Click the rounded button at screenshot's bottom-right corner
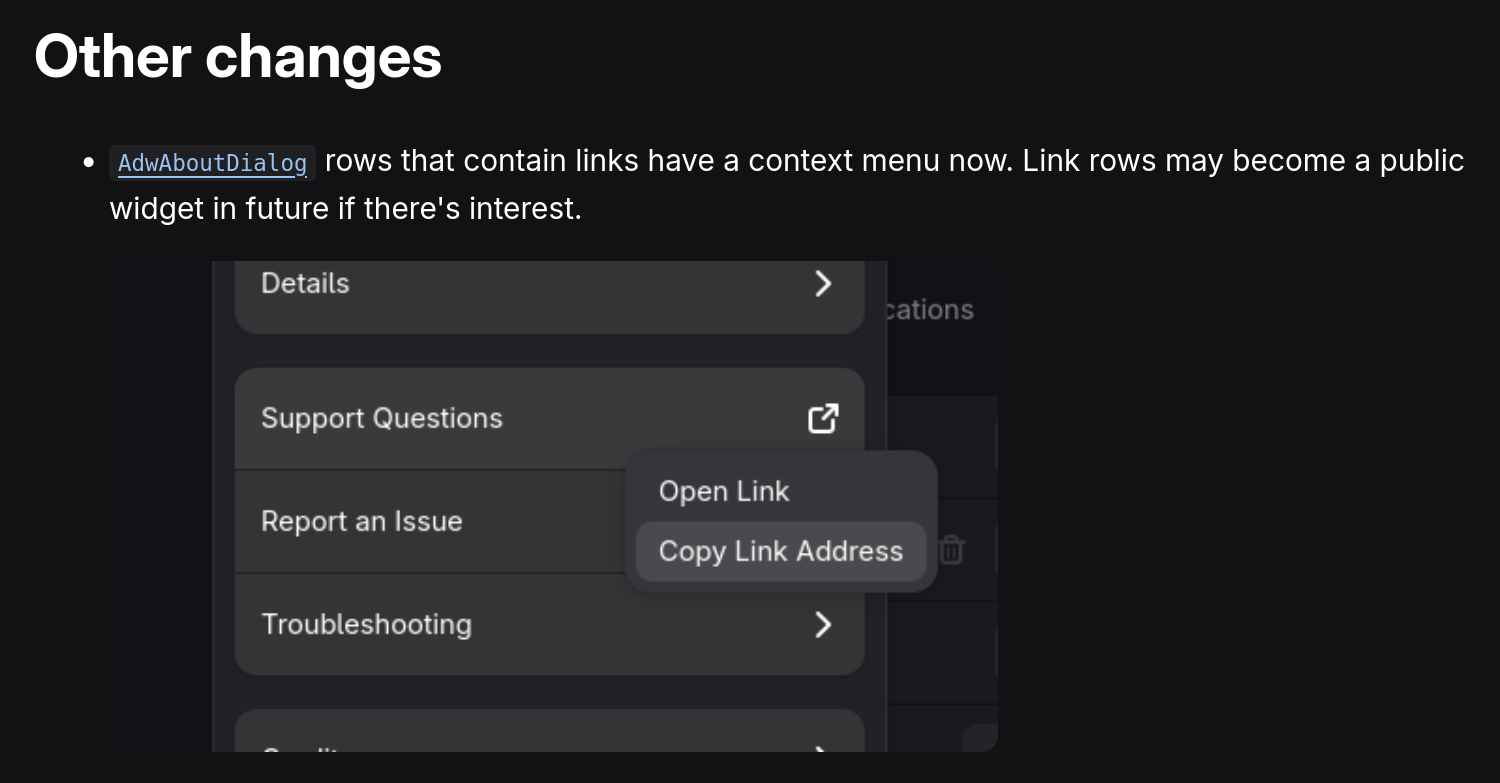The height and width of the screenshot is (783, 1500). (x=980, y=738)
